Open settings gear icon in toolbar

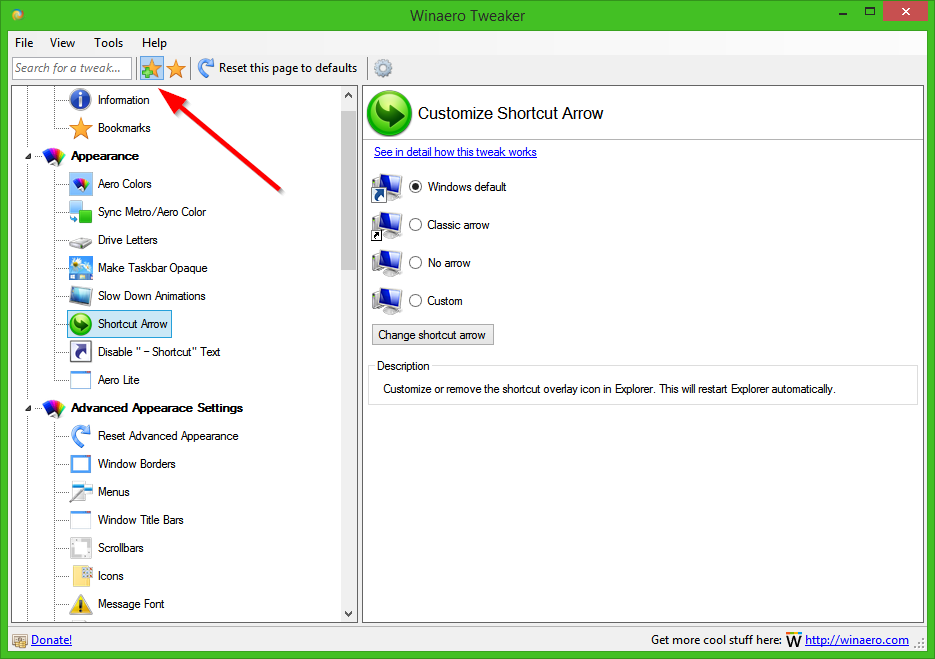coord(383,68)
